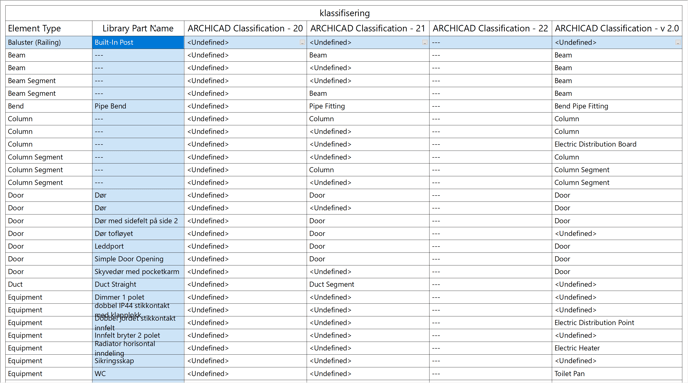Click the Pipe Bend library part cell
Screen dimensions: 688x383
tap(138, 106)
